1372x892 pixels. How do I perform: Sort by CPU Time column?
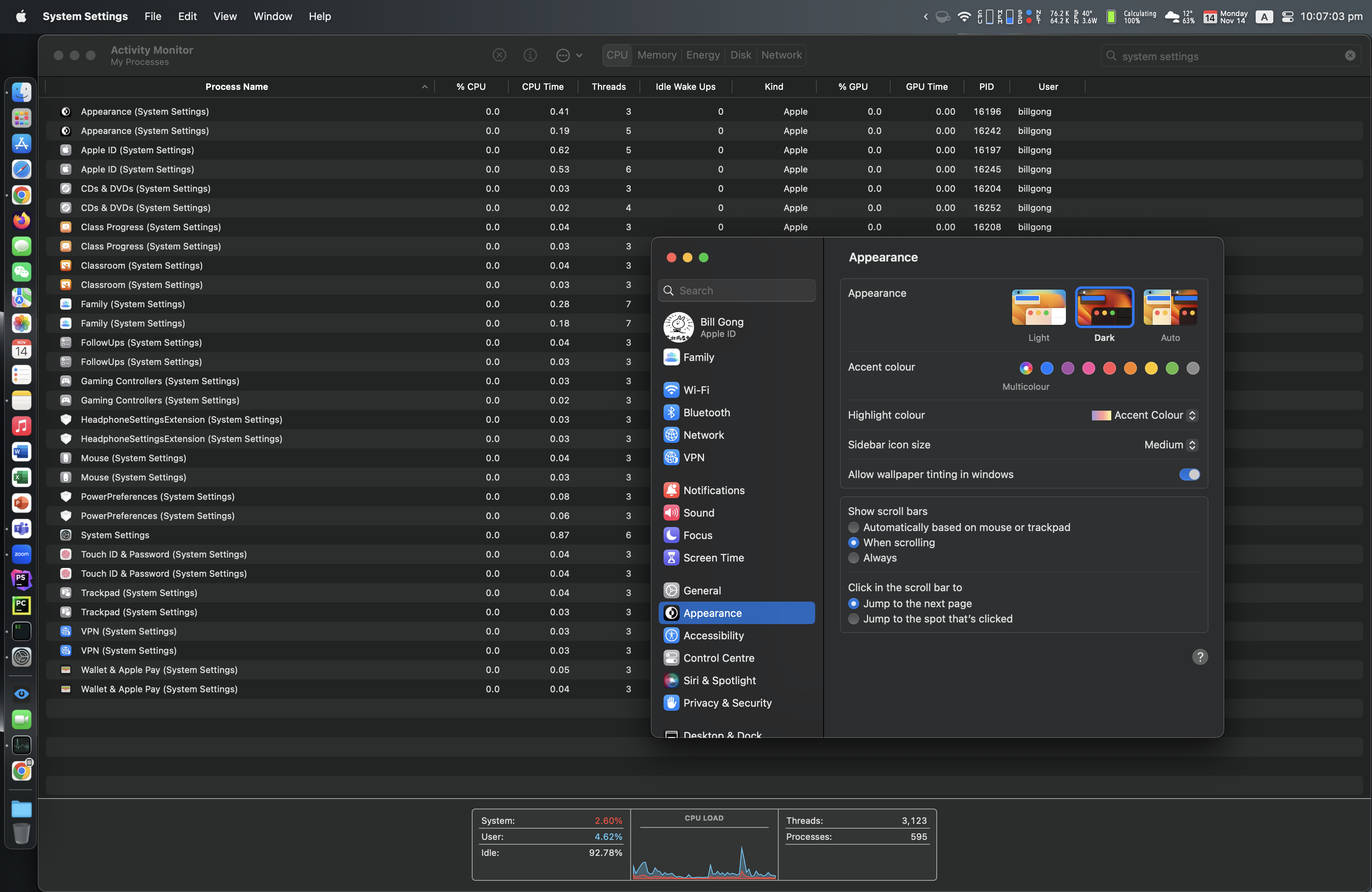pyautogui.click(x=543, y=87)
